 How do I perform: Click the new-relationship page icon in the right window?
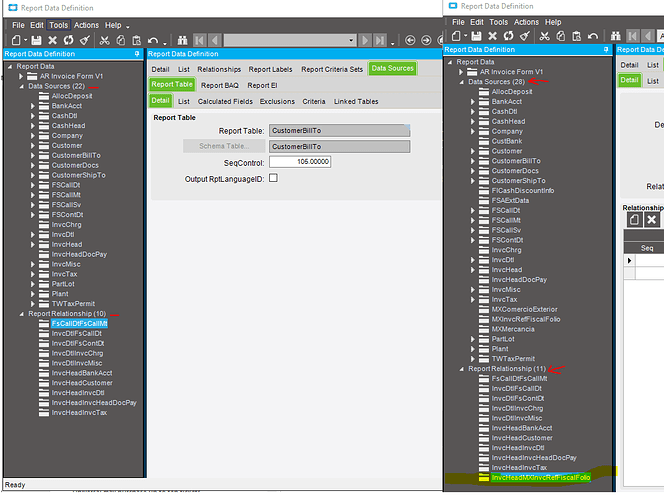[634, 219]
